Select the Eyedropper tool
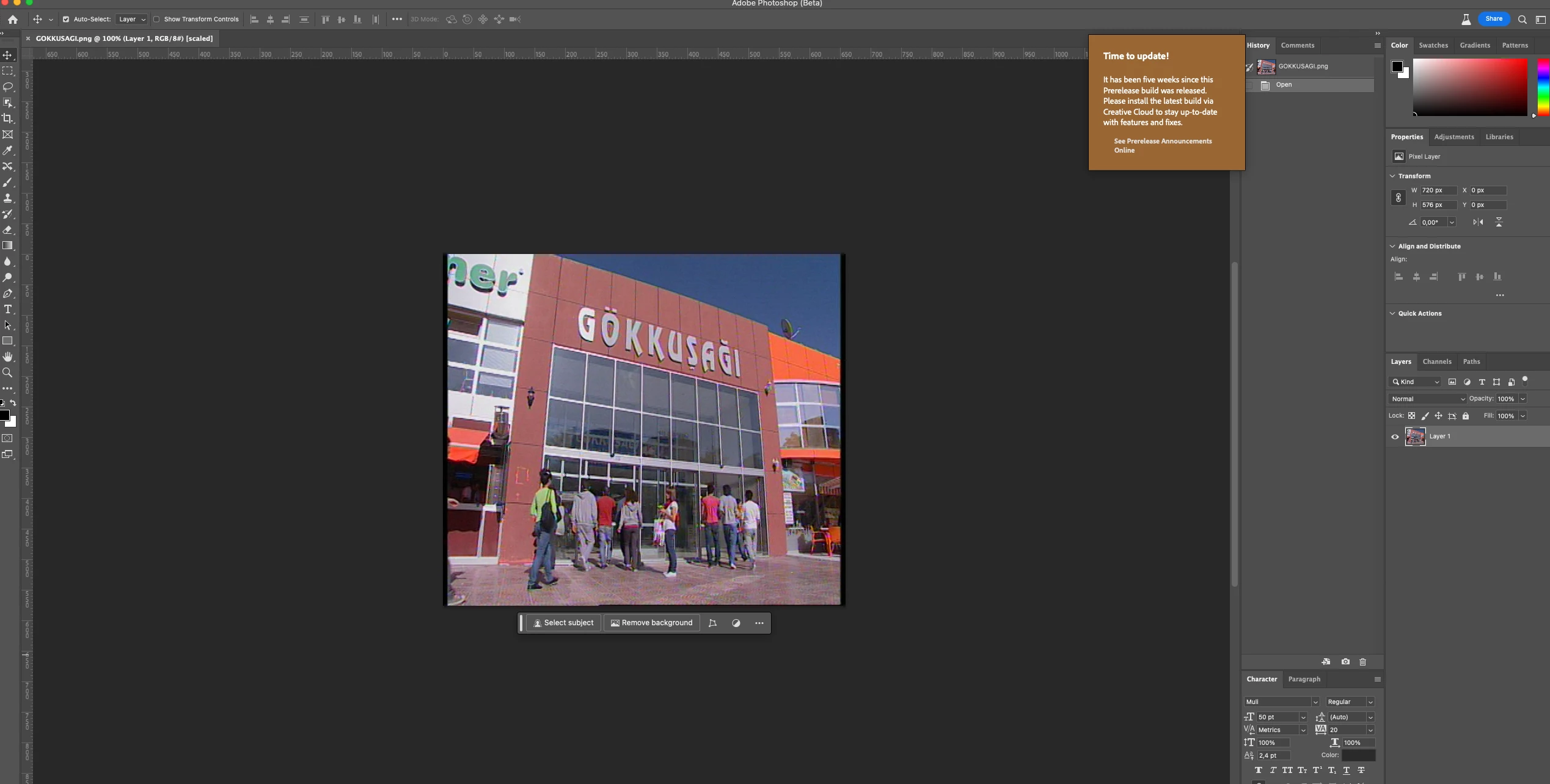The image size is (1550, 784). pos(8,150)
